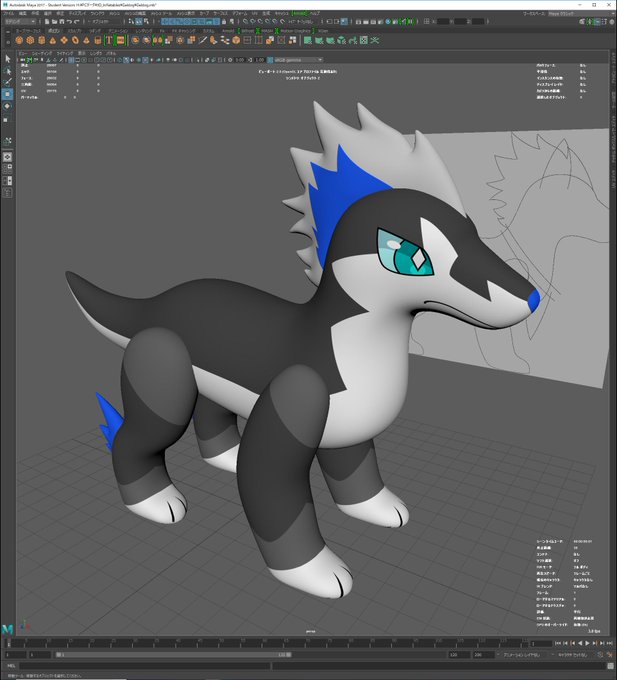Open the Arnold menu in menu bar

click(299, 13)
